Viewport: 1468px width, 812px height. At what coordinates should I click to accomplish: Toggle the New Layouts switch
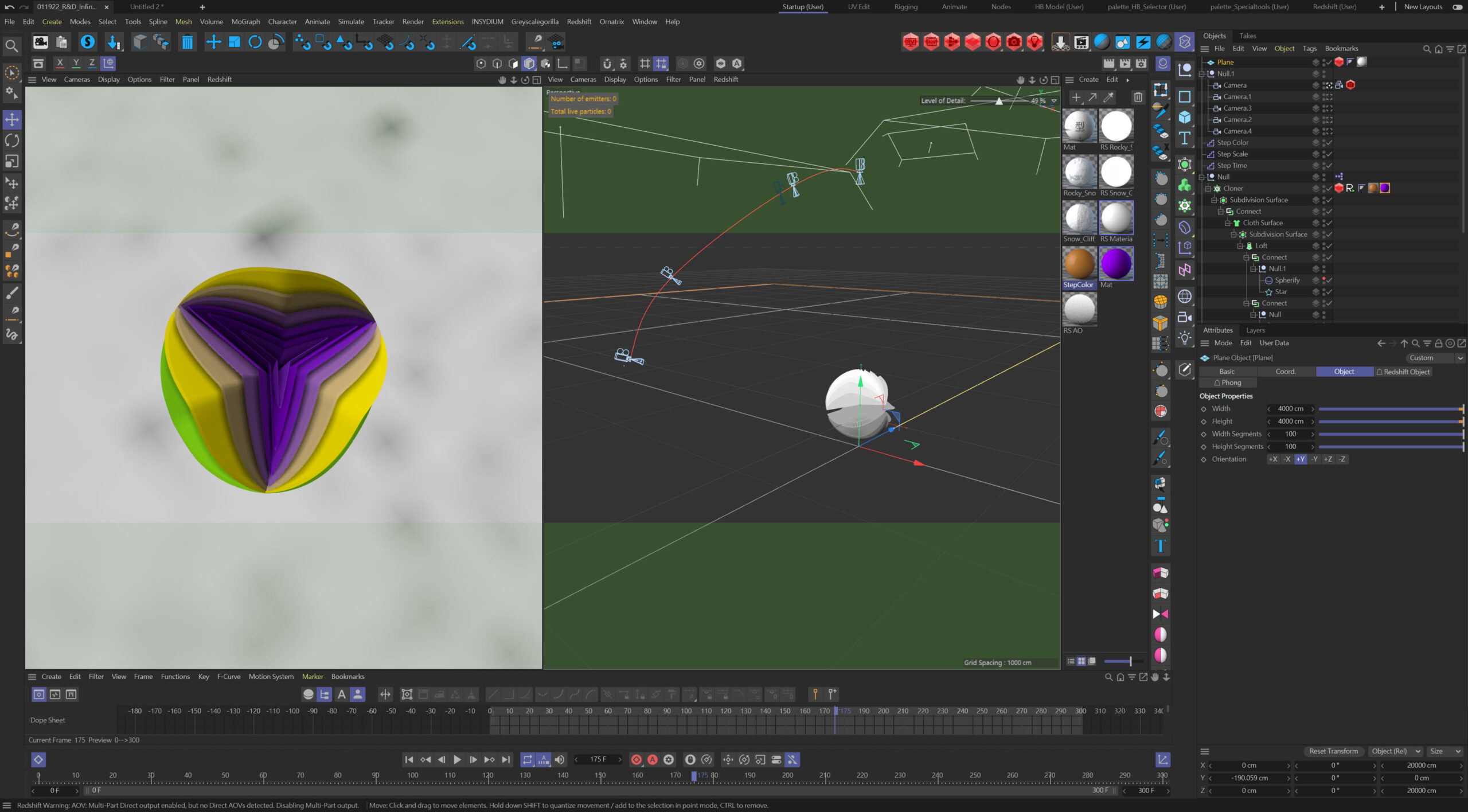(1457, 7)
